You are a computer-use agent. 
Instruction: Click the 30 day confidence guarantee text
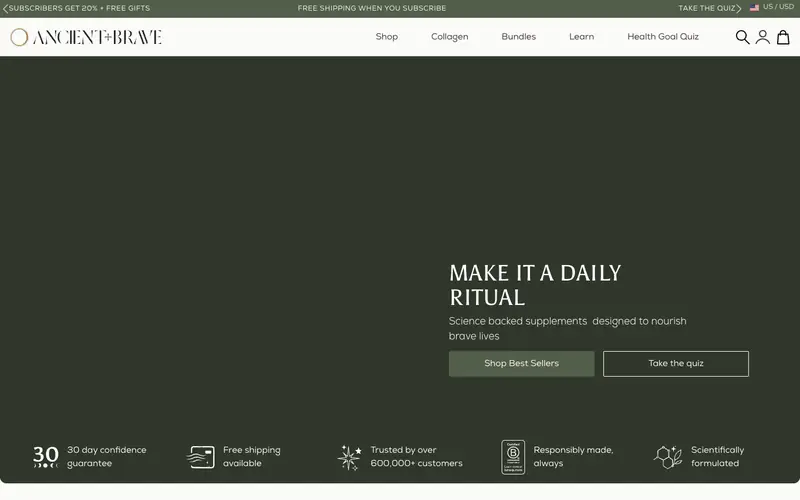click(x=107, y=457)
